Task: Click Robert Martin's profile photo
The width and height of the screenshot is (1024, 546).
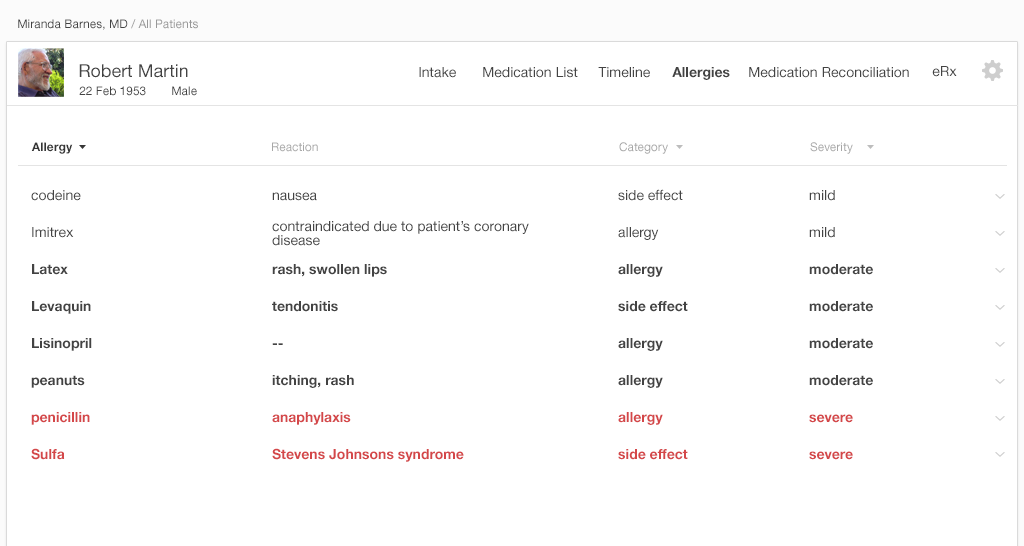Action: pyautogui.click(x=41, y=73)
